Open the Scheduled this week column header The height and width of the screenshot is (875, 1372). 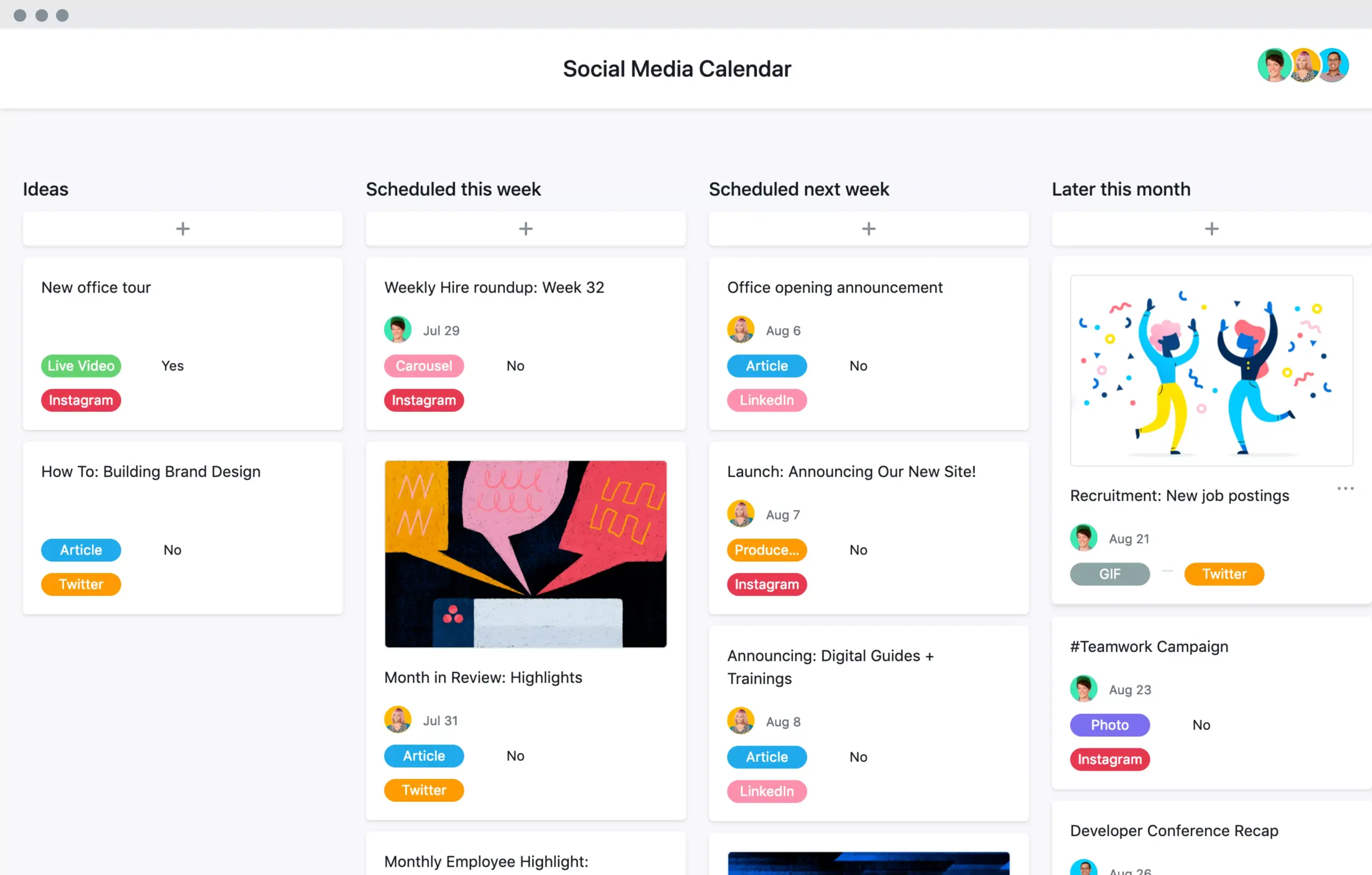click(x=455, y=190)
